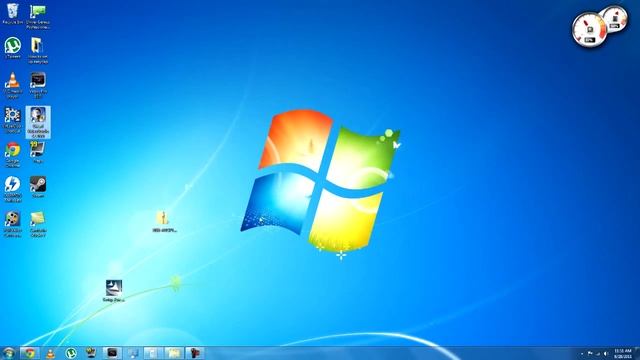Open the film reel desktop shortcut

point(13,224)
